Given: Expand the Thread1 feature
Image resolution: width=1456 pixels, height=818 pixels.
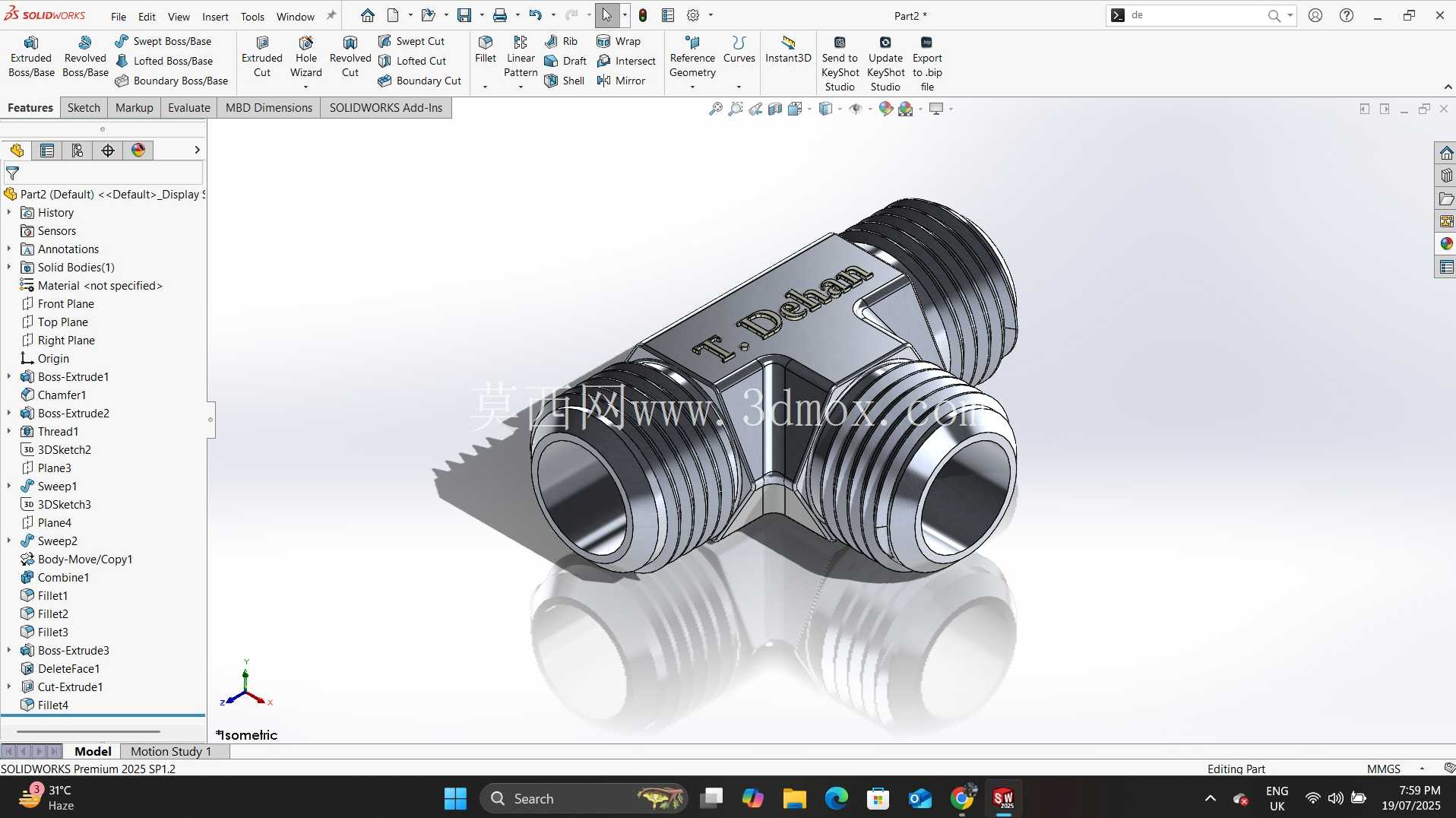Looking at the screenshot, I should [x=8, y=432].
